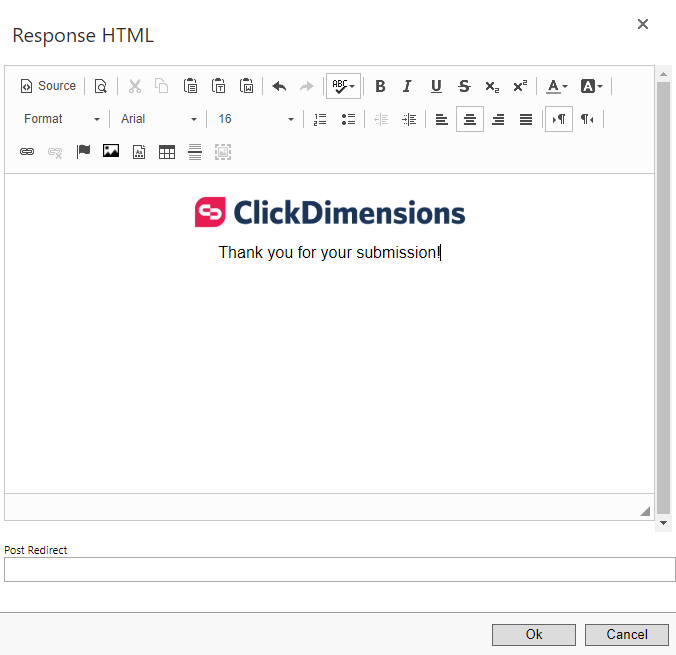Switch to Source view
The image size is (676, 655).
48,86
